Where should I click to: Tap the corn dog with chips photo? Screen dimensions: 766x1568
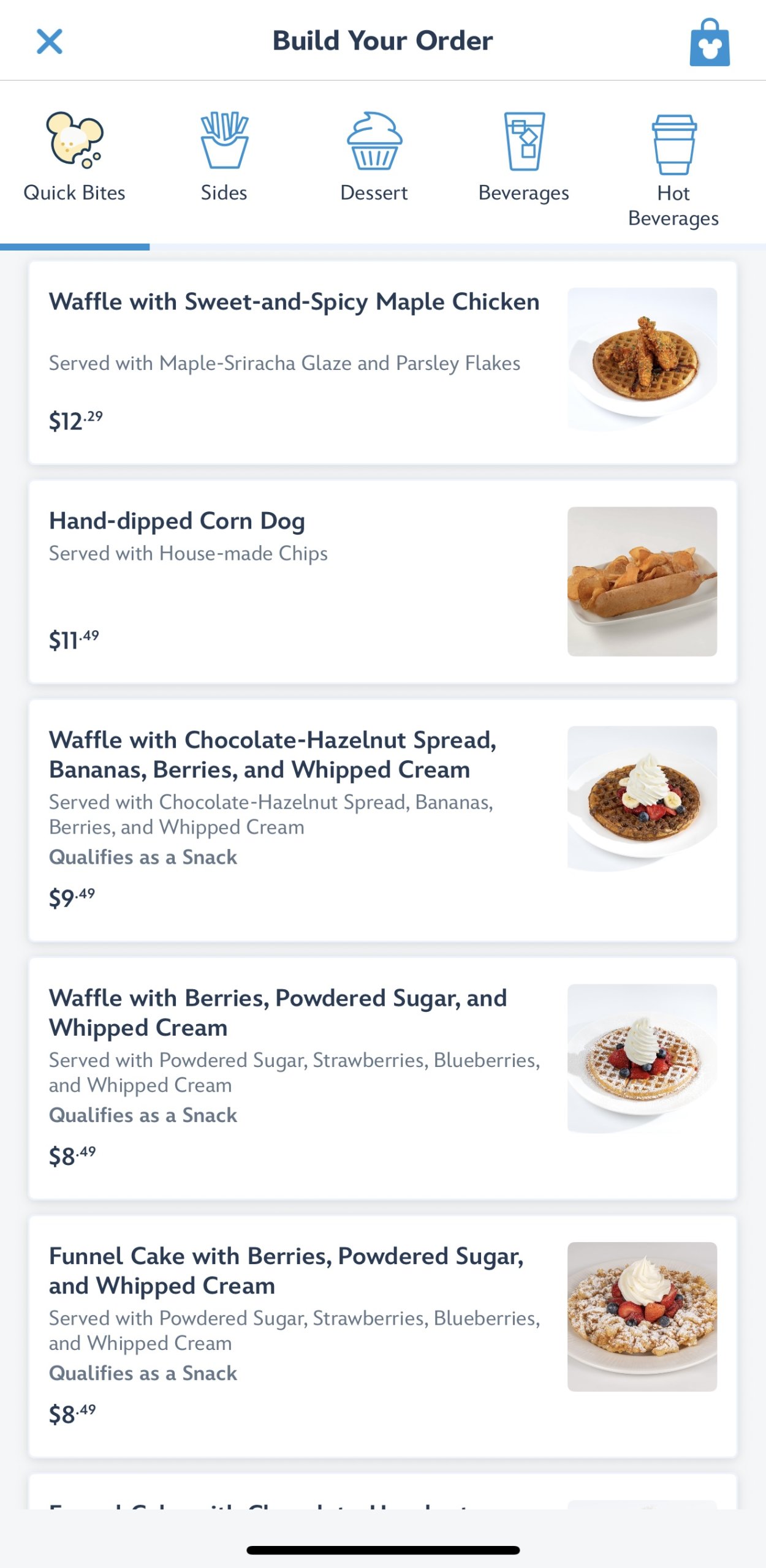[x=642, y=581]
